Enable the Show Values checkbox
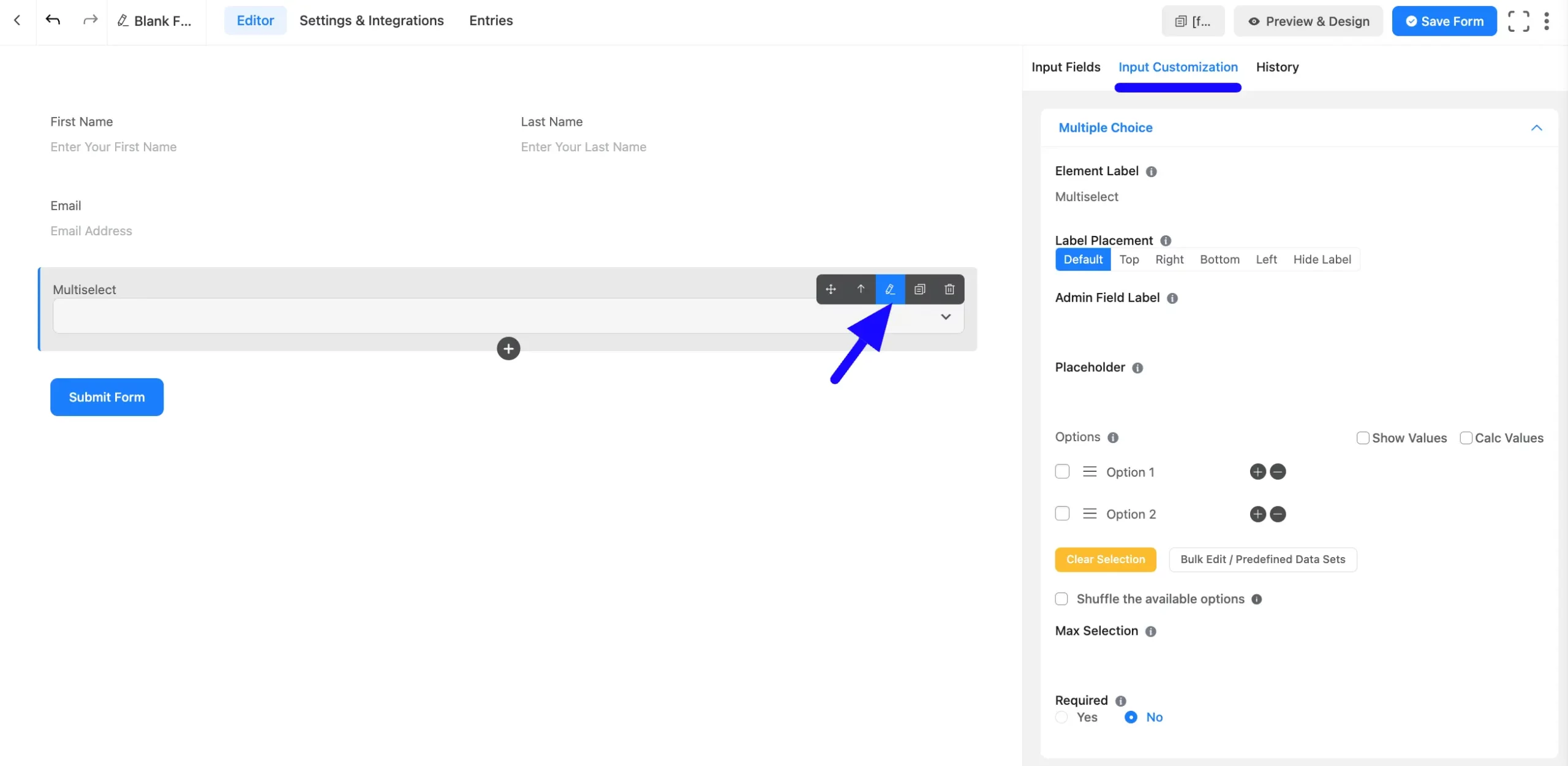Viewport: 1568px width, 766px height. [1362, 438]
